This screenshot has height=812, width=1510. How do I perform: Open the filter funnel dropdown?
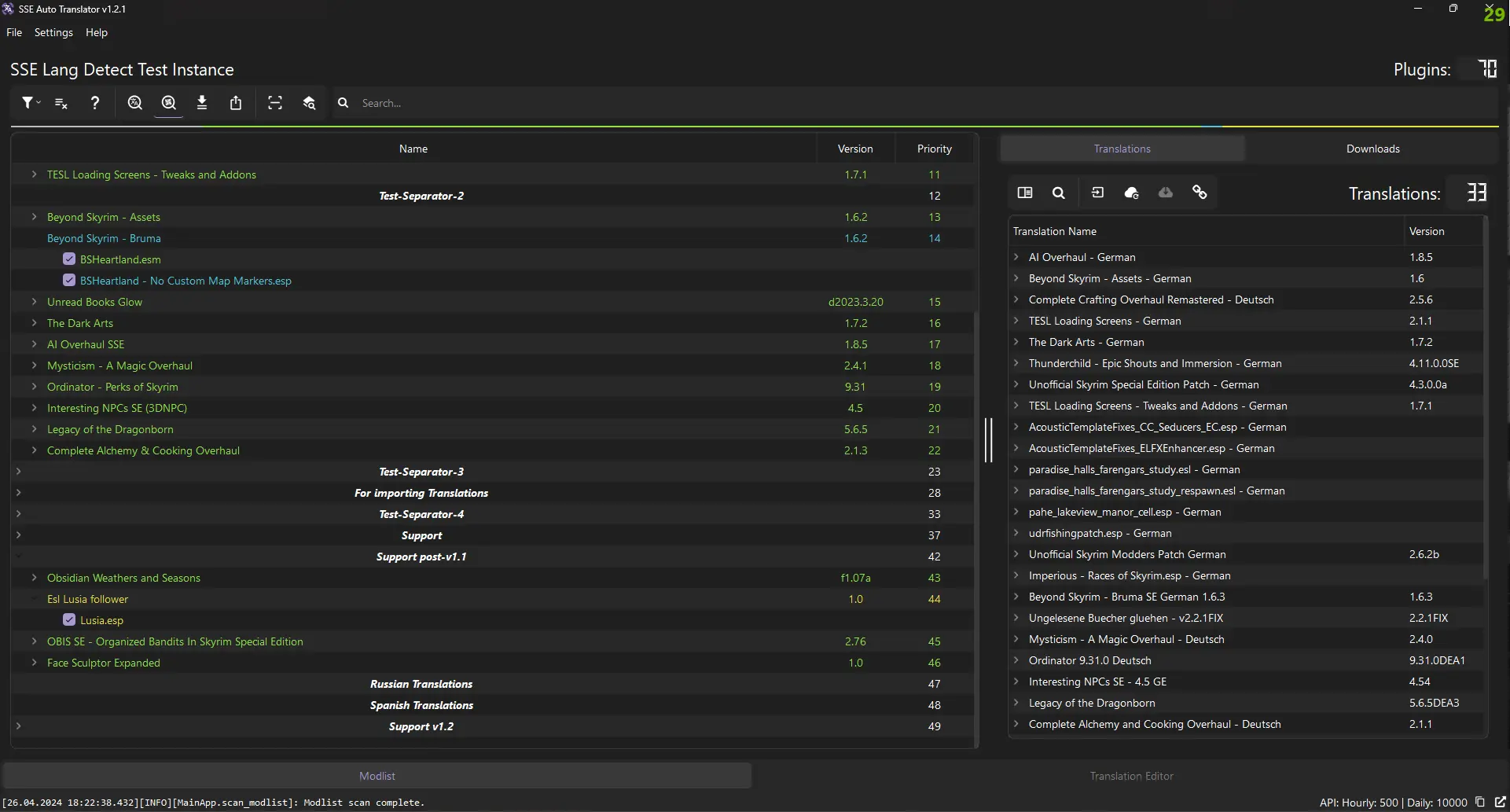(31, 103)
